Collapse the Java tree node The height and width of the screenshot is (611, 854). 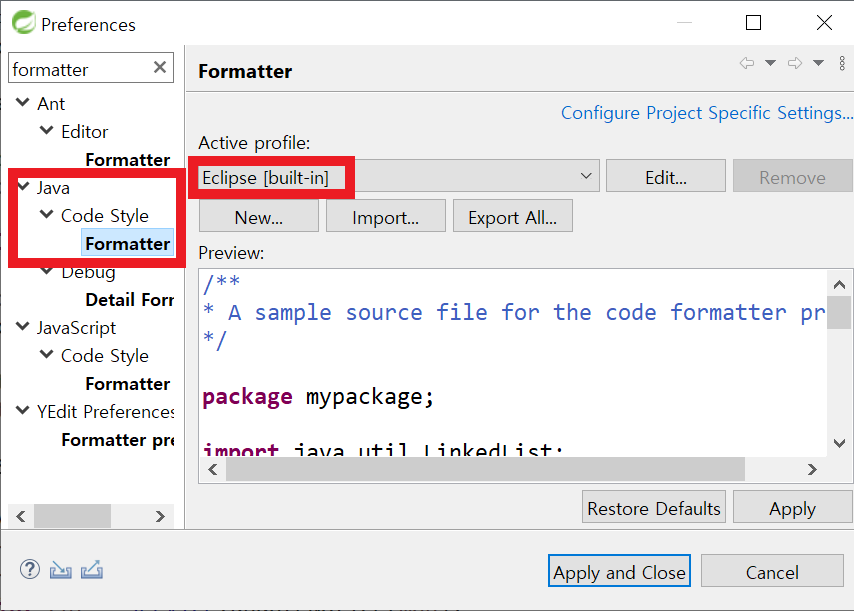point(23,186)
